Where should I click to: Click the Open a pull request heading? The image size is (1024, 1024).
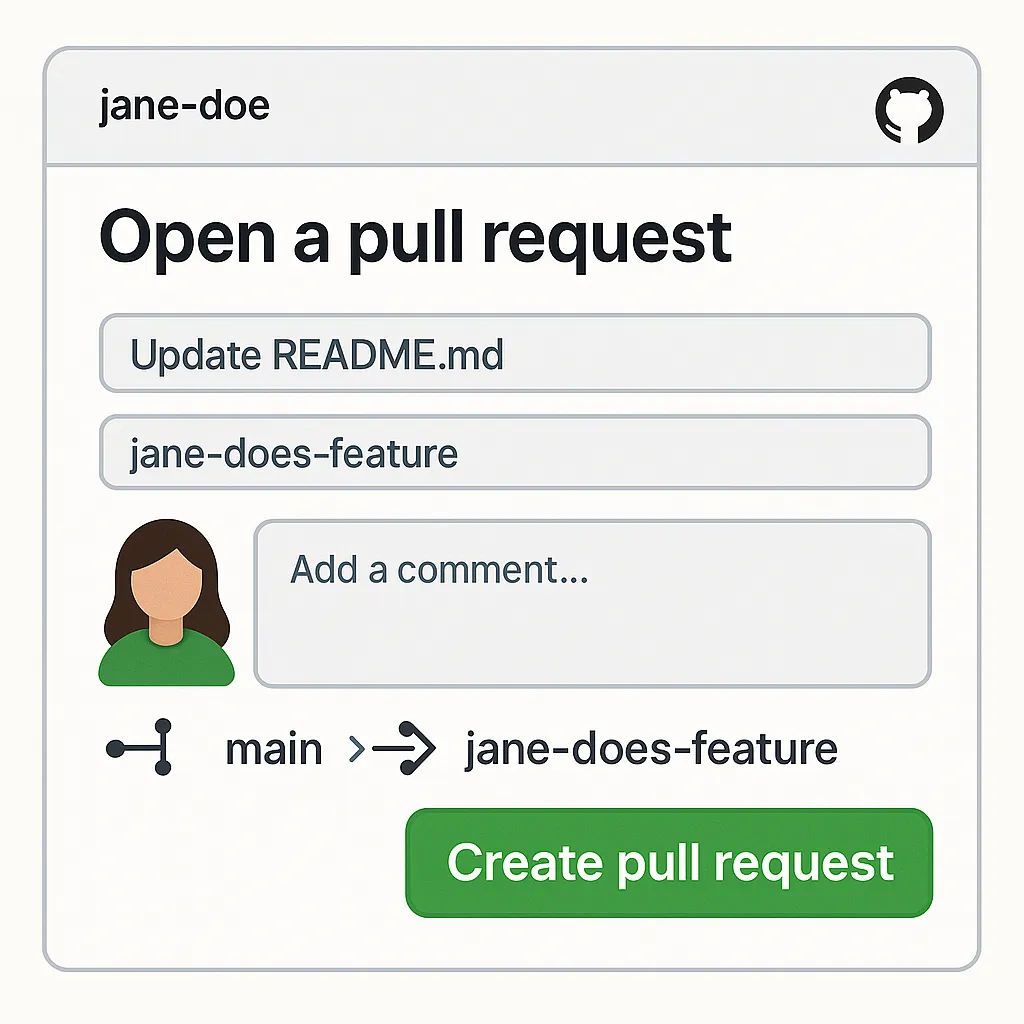point(415,237)
